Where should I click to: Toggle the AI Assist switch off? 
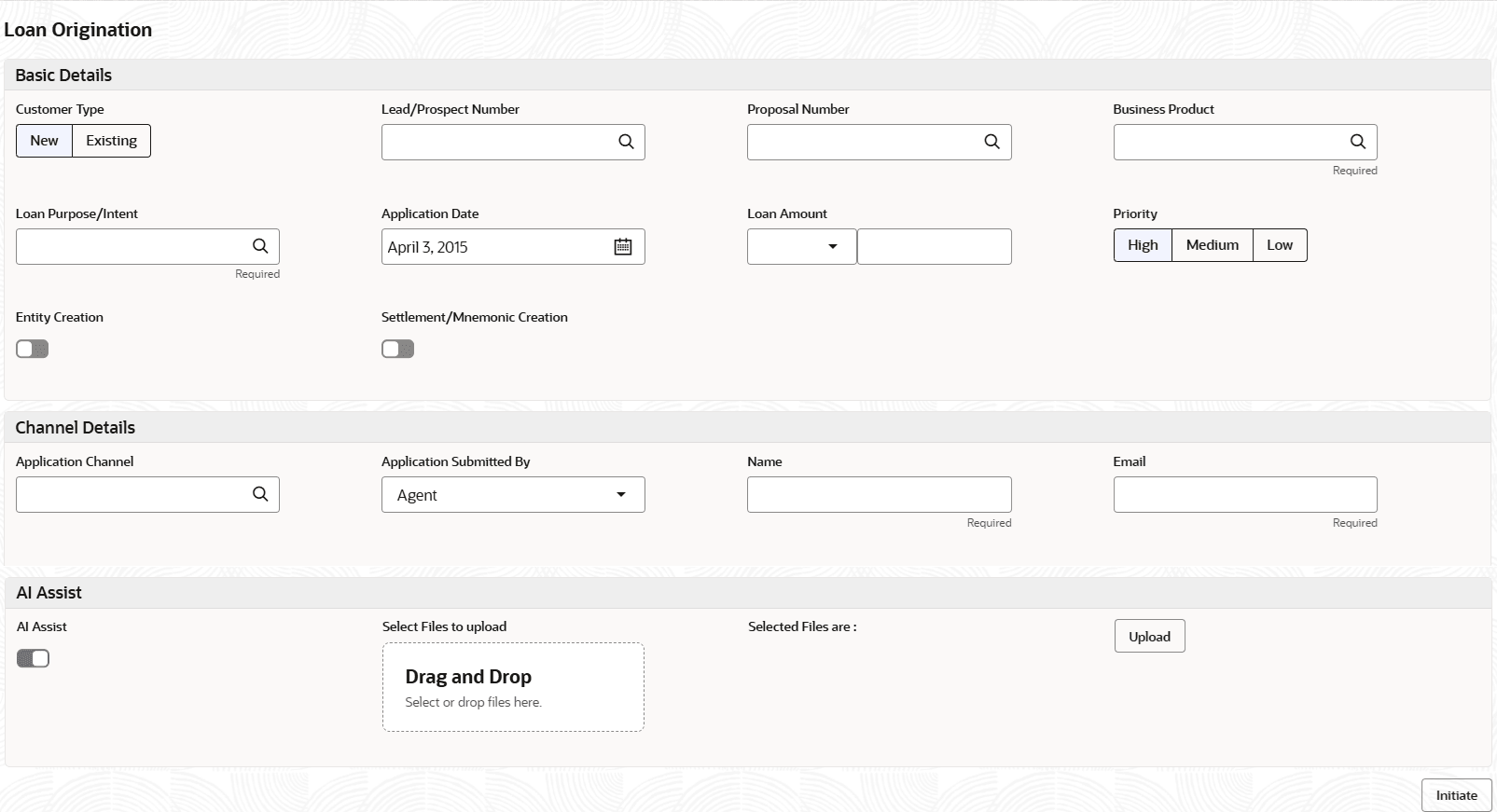pyautogui.click(x=34, y=658)
